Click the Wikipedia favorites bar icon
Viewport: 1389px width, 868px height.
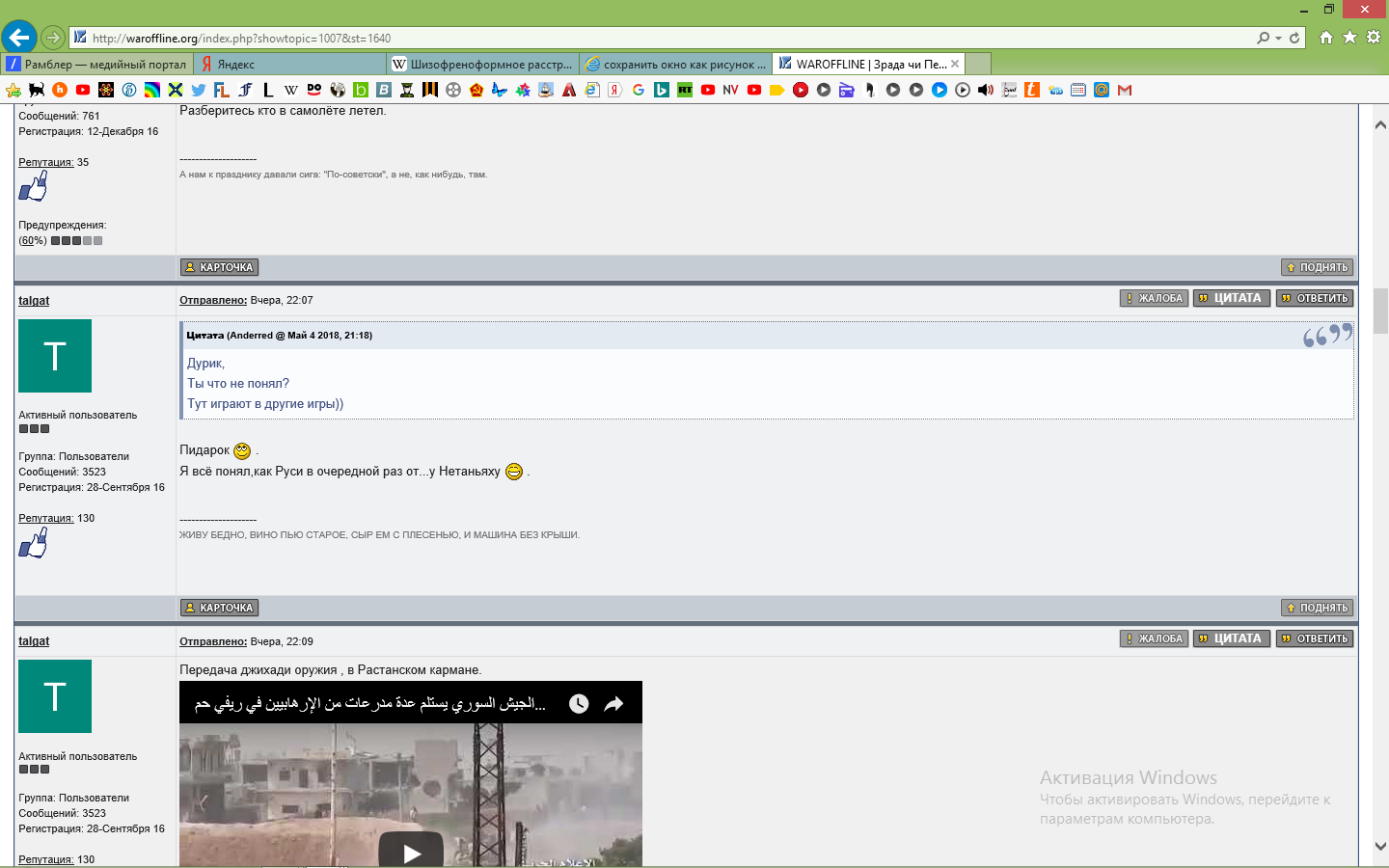pyautogui.click(x=291, y=90)
